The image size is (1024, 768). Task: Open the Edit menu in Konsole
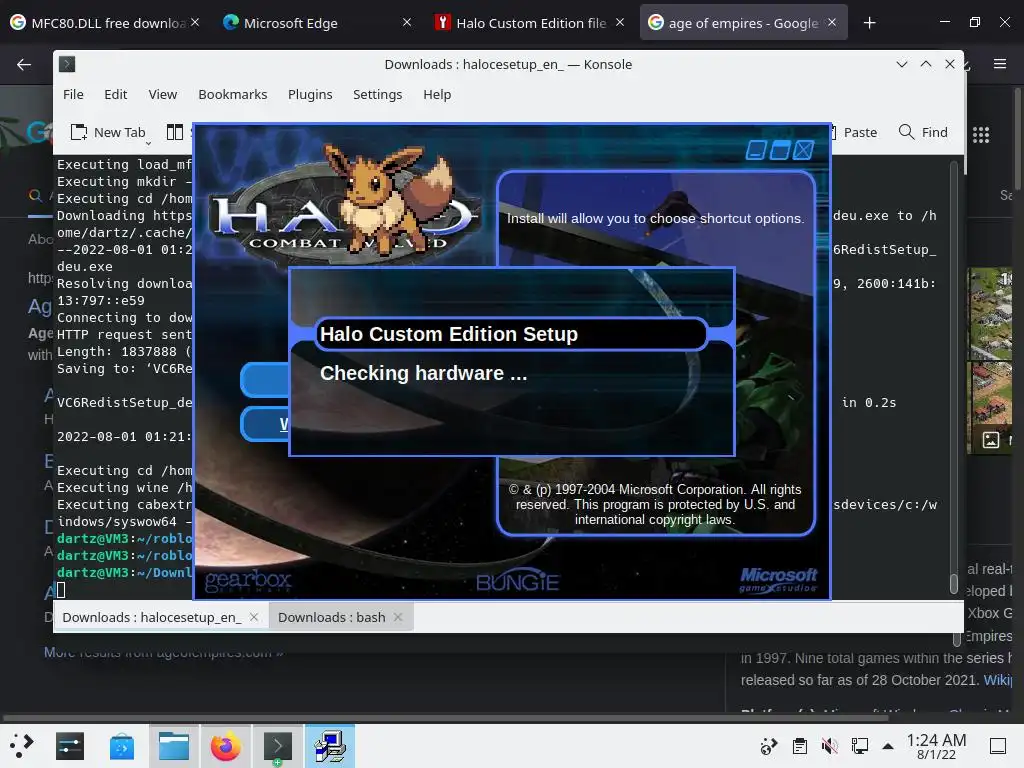coord(116,94)
